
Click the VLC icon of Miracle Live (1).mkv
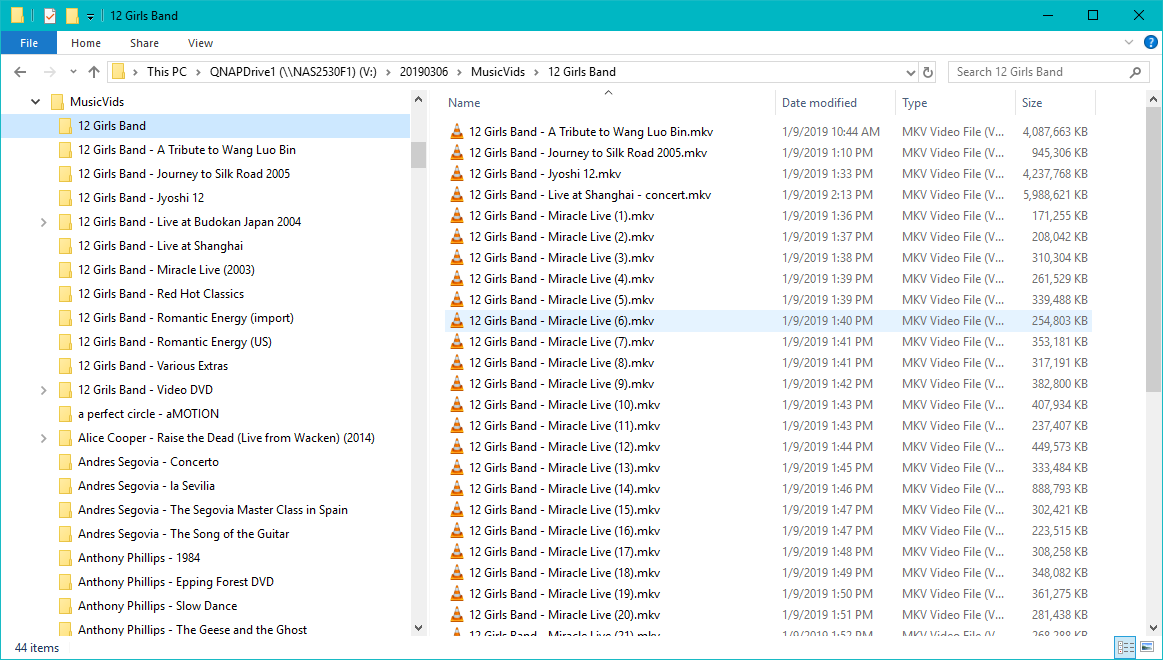pos(457,216)
